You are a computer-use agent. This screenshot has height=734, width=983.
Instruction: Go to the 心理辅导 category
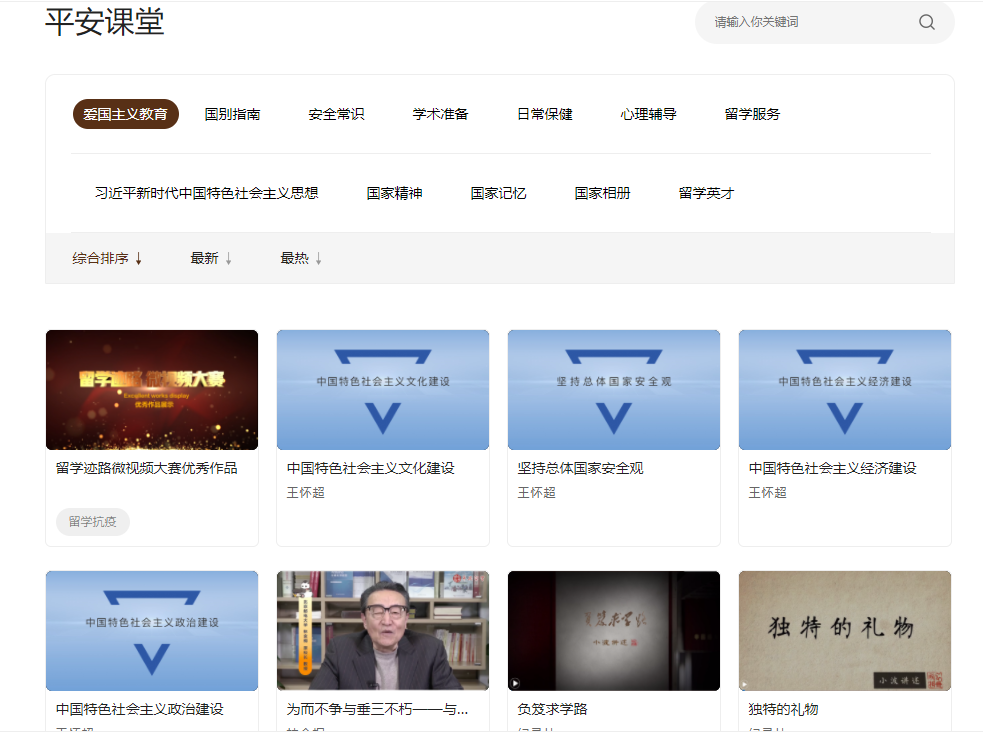point(648,114)
